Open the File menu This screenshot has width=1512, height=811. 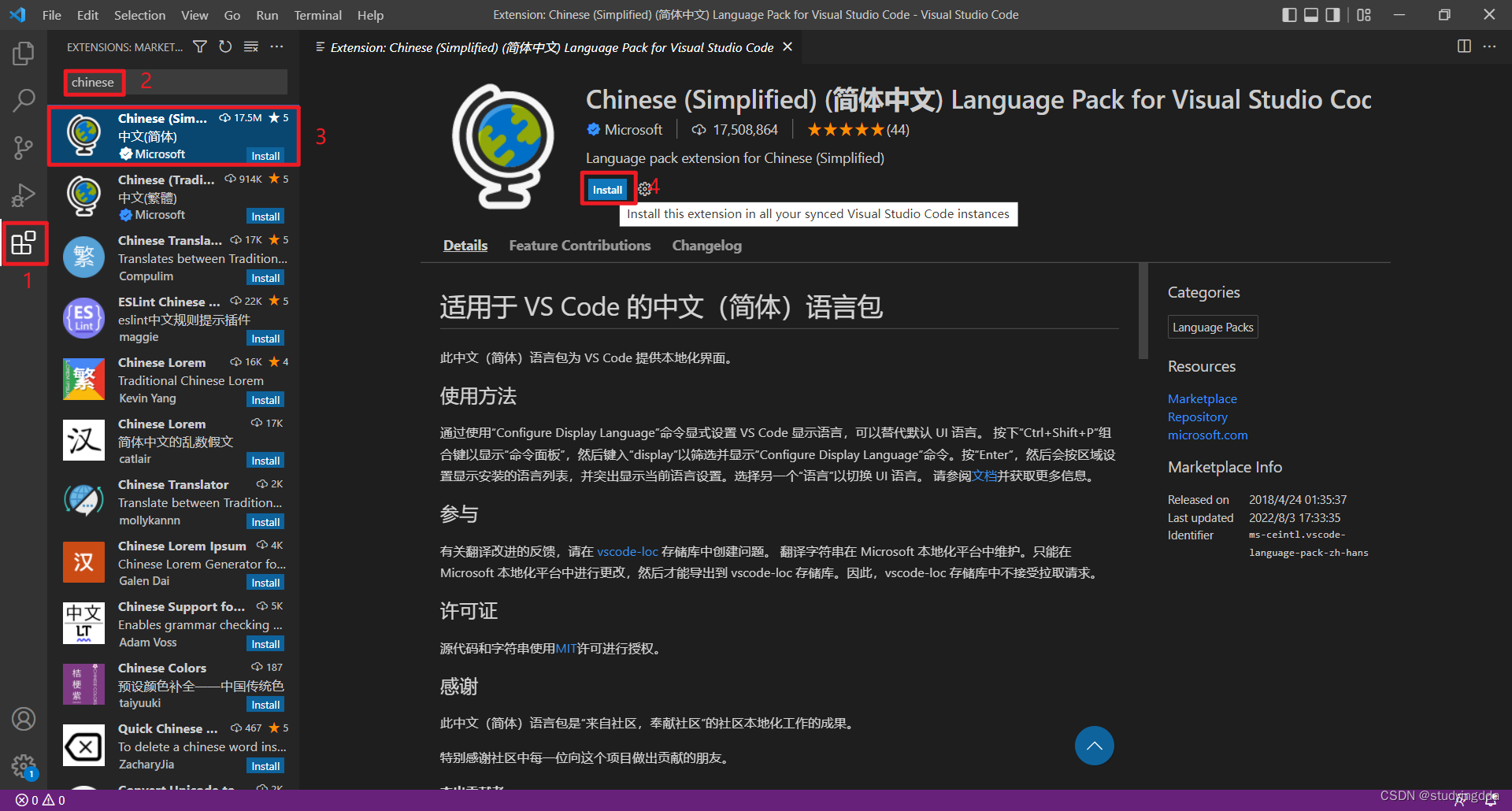tap(52, 15)
